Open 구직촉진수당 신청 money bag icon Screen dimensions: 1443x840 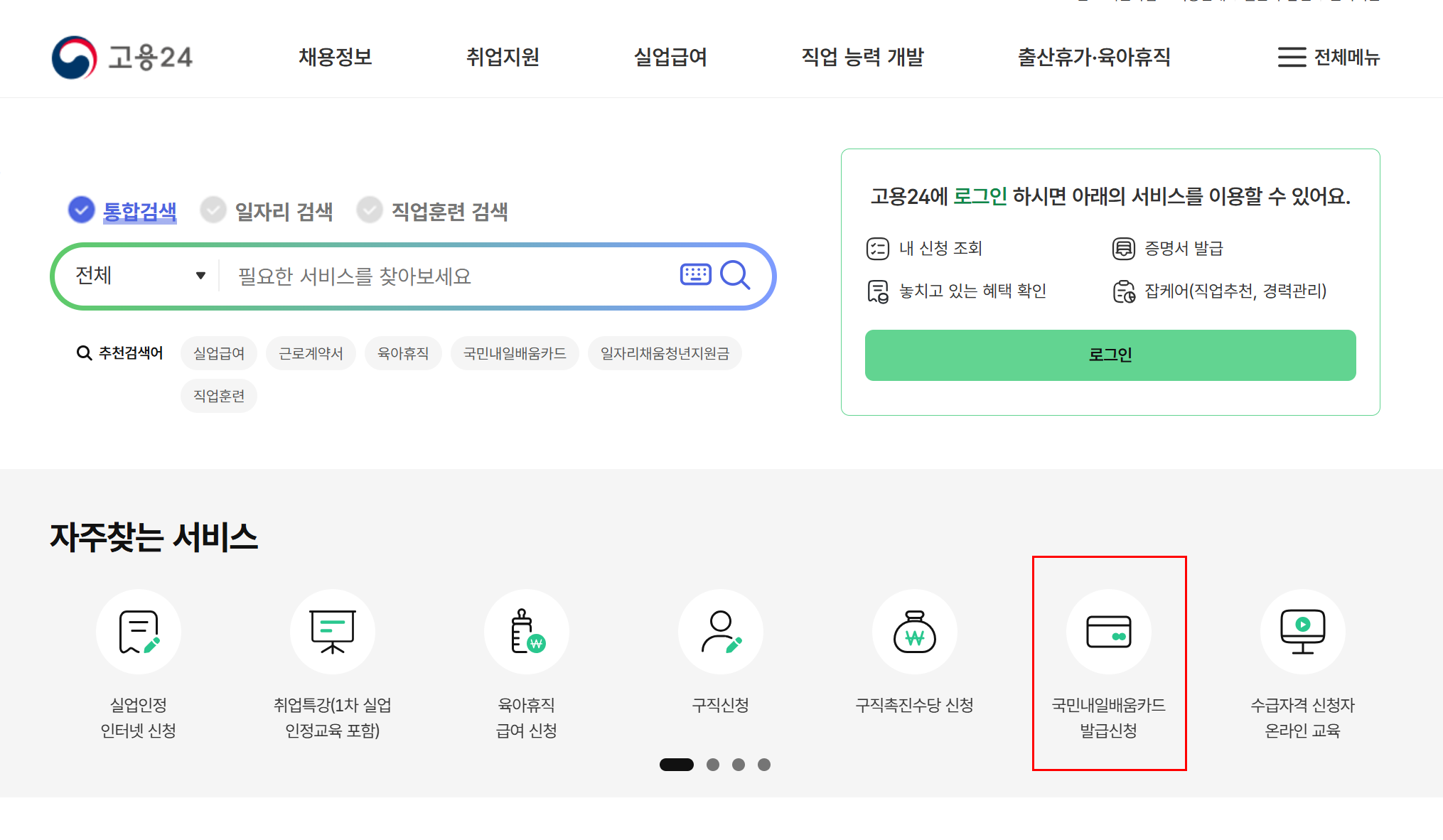pos(915,632)
